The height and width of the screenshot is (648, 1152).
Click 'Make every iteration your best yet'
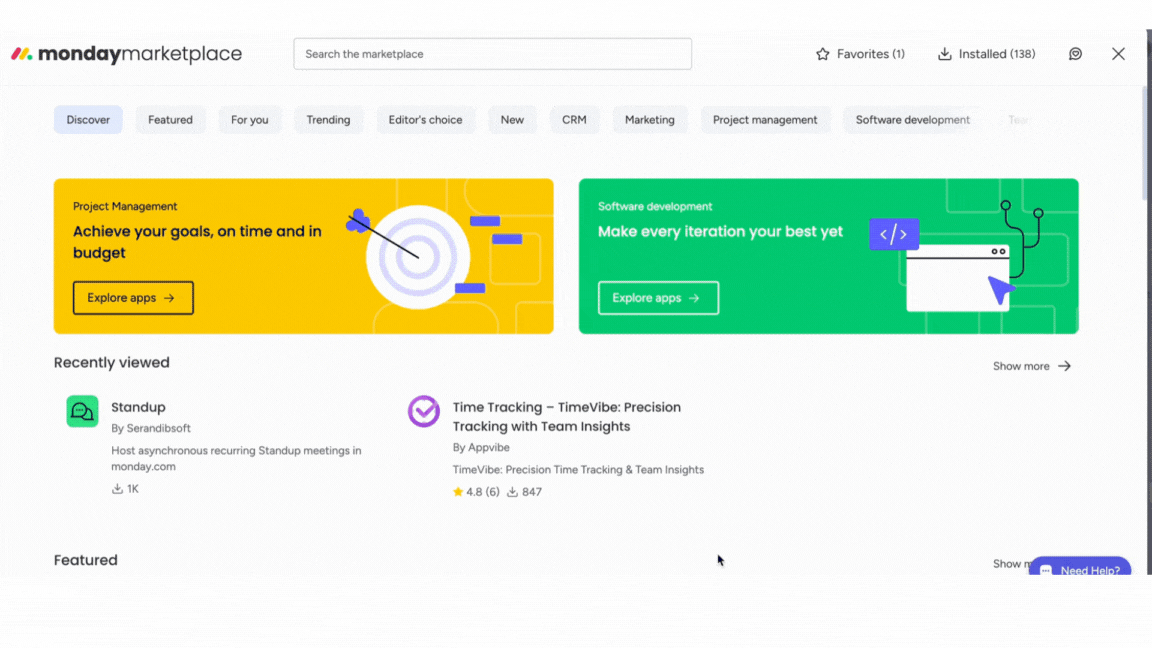click(x=720, y=231)
